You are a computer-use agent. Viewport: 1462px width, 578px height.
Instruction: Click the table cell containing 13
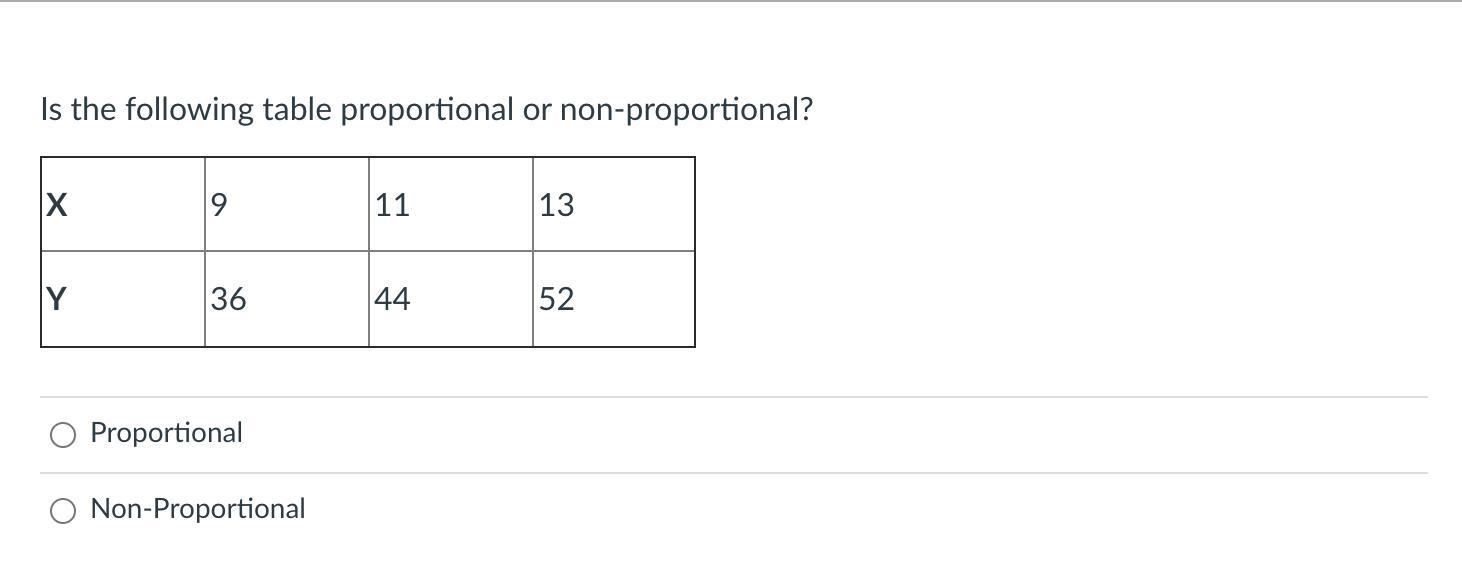point(614,204)
